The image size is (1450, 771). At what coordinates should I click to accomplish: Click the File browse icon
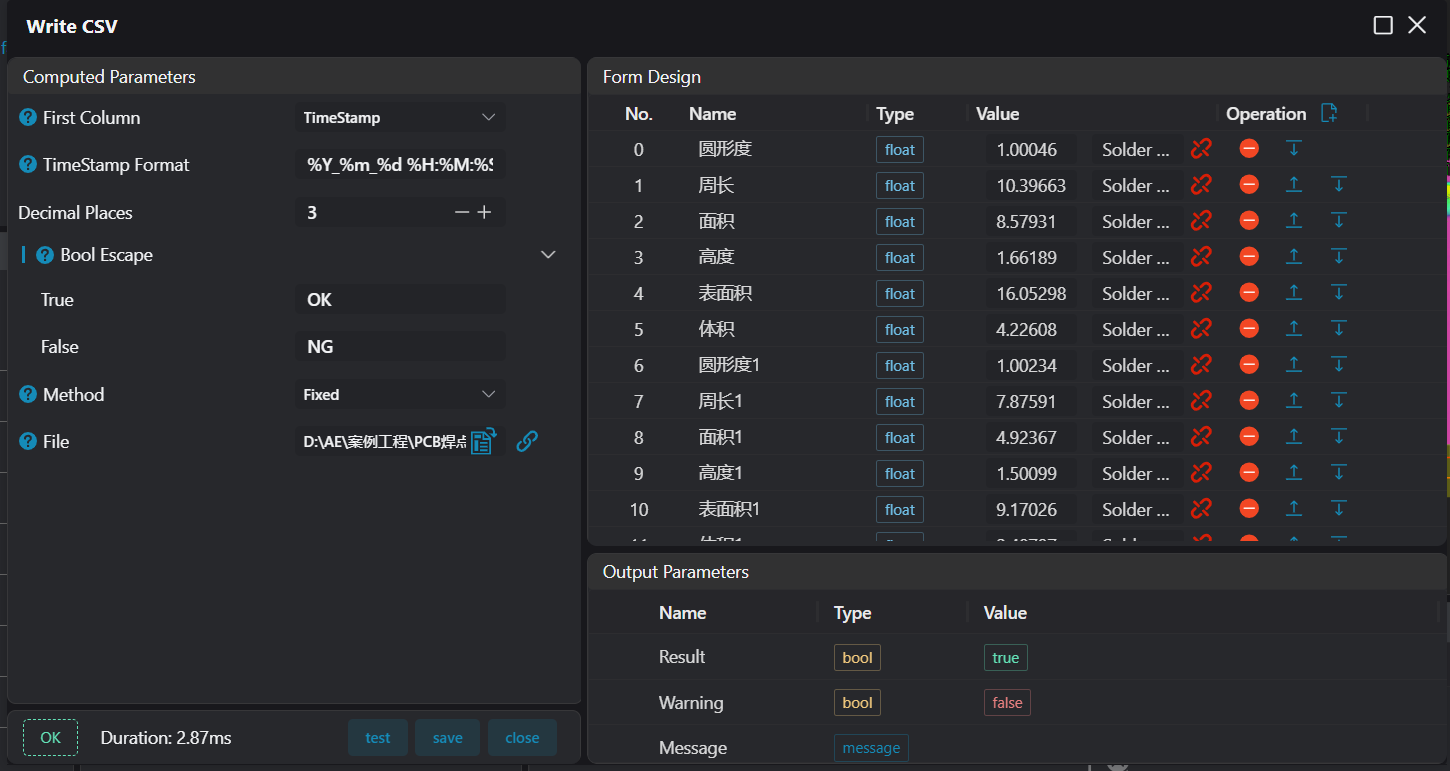coord(483,441)
